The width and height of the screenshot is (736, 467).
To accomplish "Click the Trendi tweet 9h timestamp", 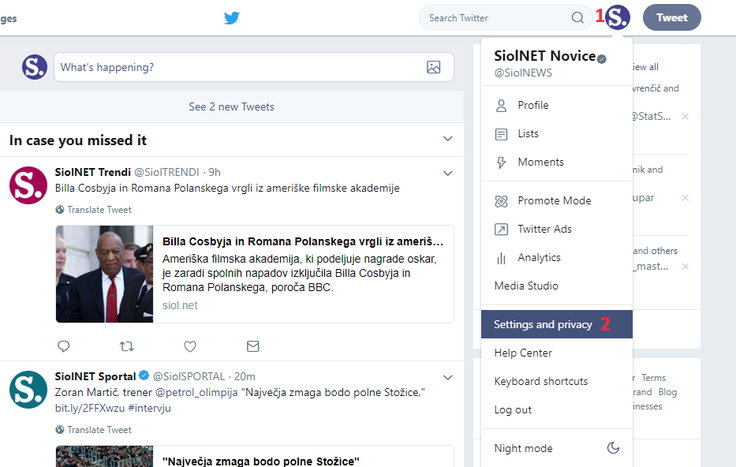I will point(215,172).
